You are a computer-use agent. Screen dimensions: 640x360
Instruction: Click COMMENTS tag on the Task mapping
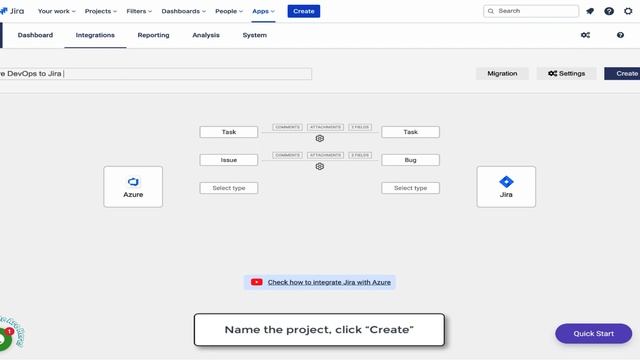click(287, 127)
